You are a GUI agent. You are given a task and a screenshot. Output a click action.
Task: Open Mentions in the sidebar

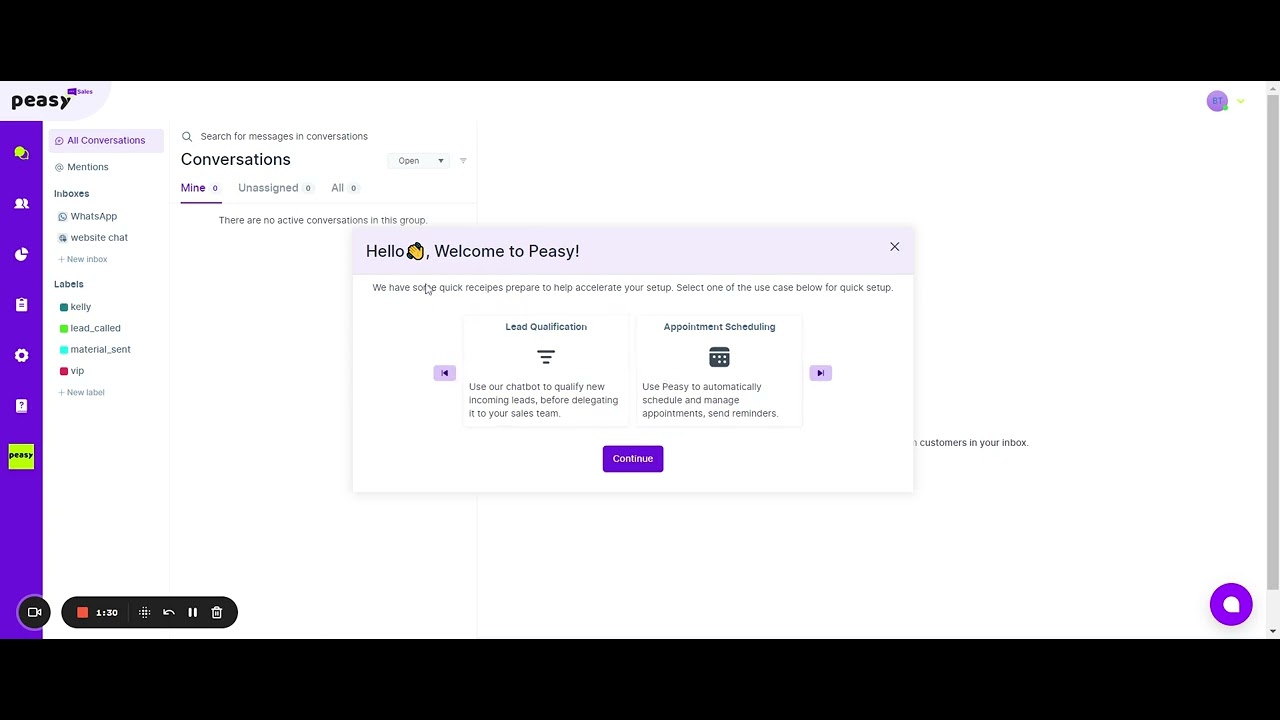click(x=82, y=167)
